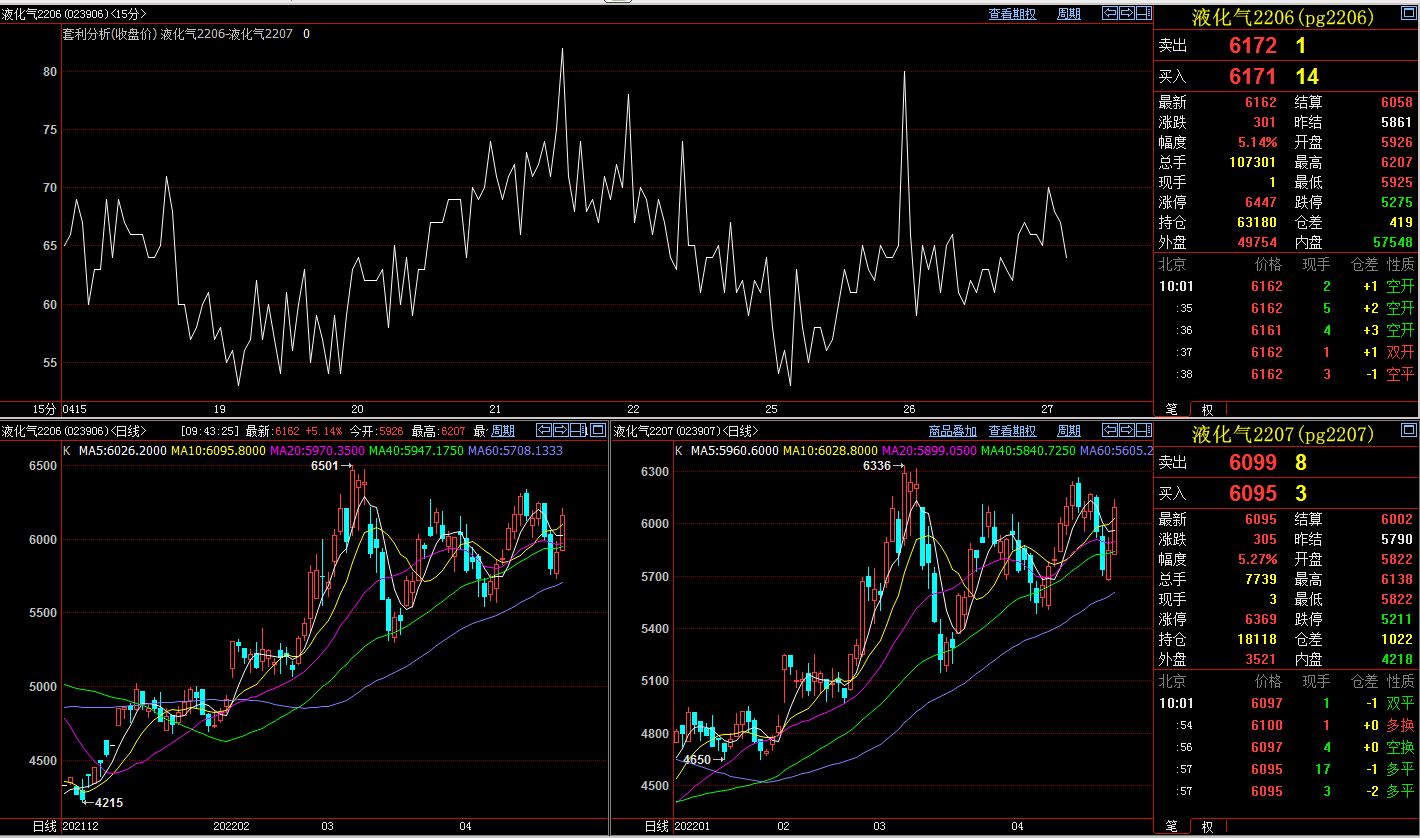Screen dimensions: 1420x838
Task: Click forward arrow icon in pg2206 daily chart
Action: click(561, 430)
